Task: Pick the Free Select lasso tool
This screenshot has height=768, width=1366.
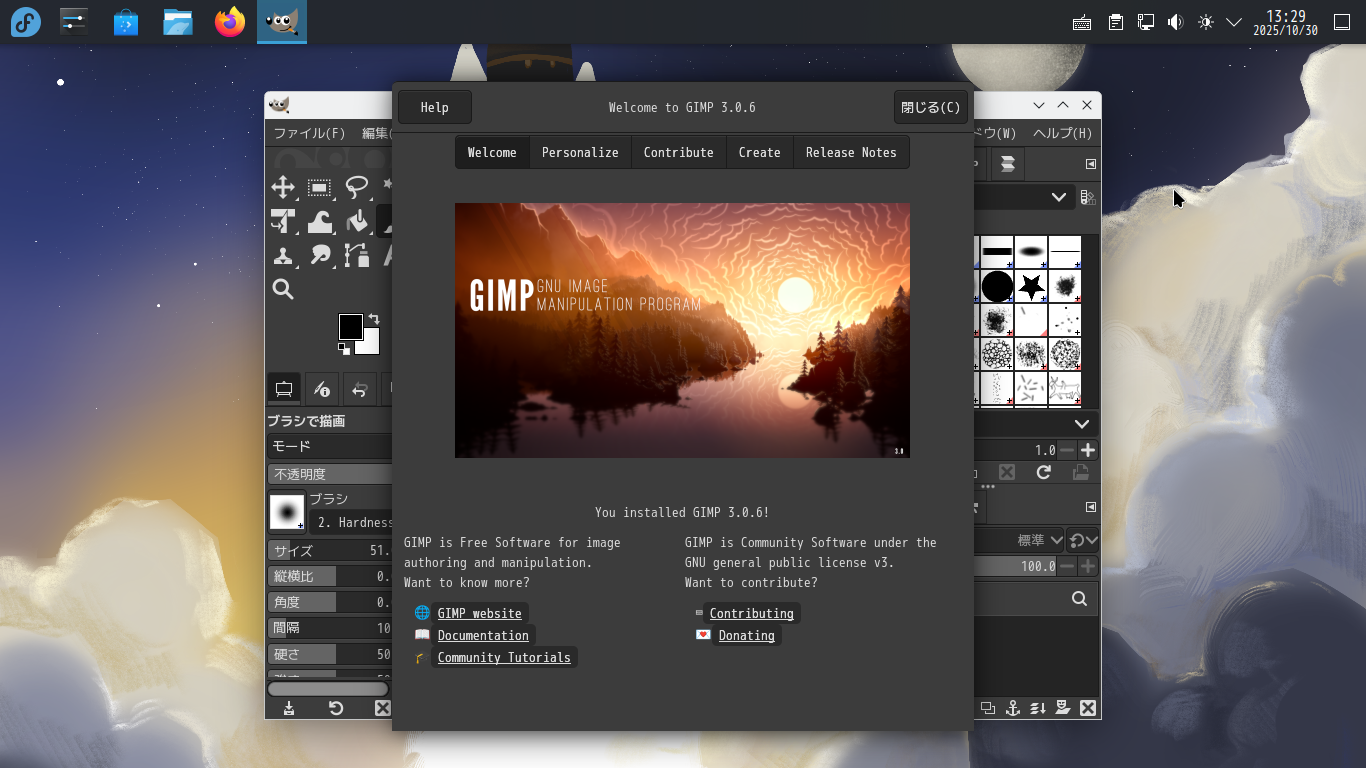Action: tap(356, 187)
